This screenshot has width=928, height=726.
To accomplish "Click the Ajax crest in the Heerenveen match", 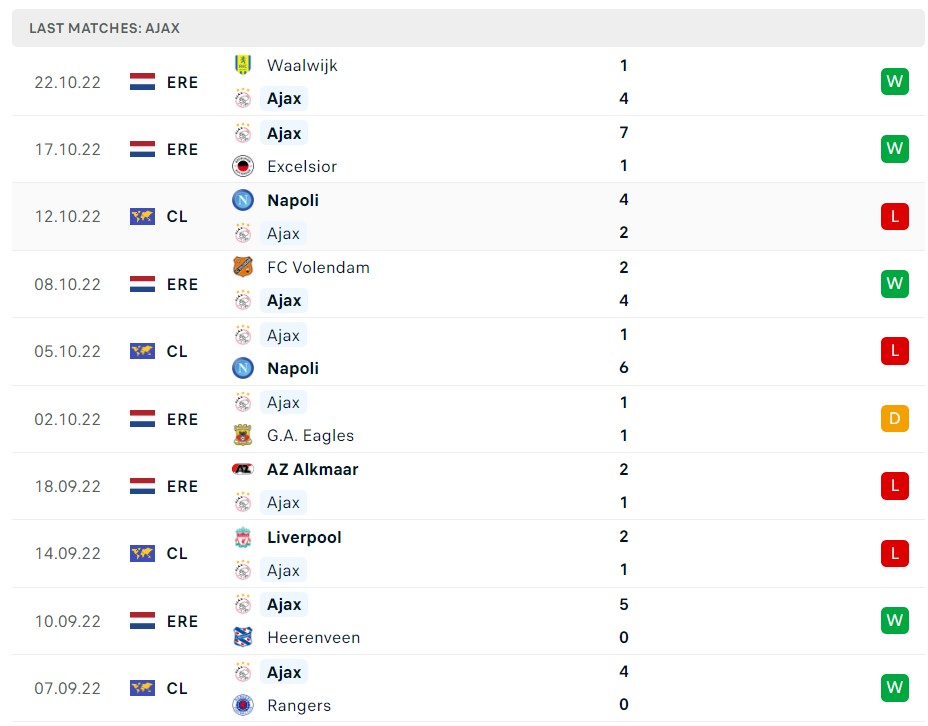I will pyautogui.click(x=242, y=604).
